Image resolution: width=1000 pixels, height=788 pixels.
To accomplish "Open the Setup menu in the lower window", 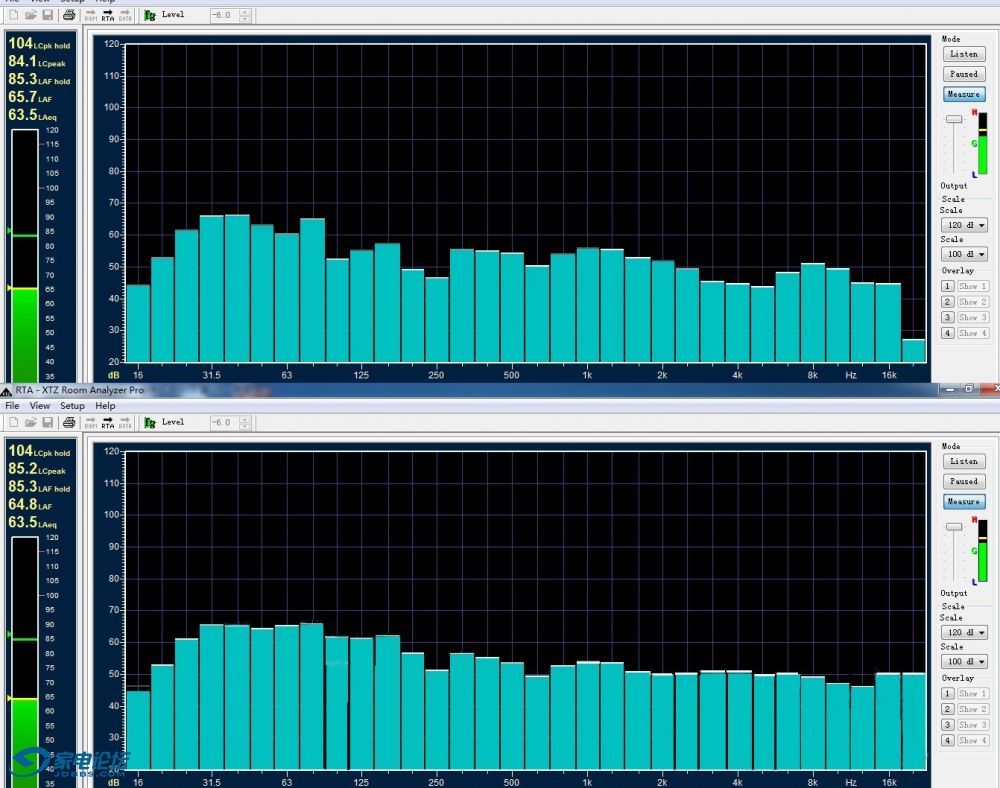I will [x=72, y=406].
